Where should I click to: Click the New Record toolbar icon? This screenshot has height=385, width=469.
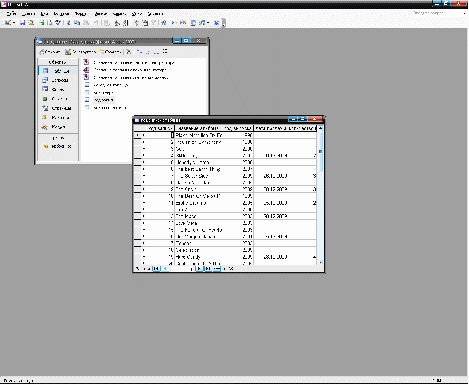click(174, 23)
